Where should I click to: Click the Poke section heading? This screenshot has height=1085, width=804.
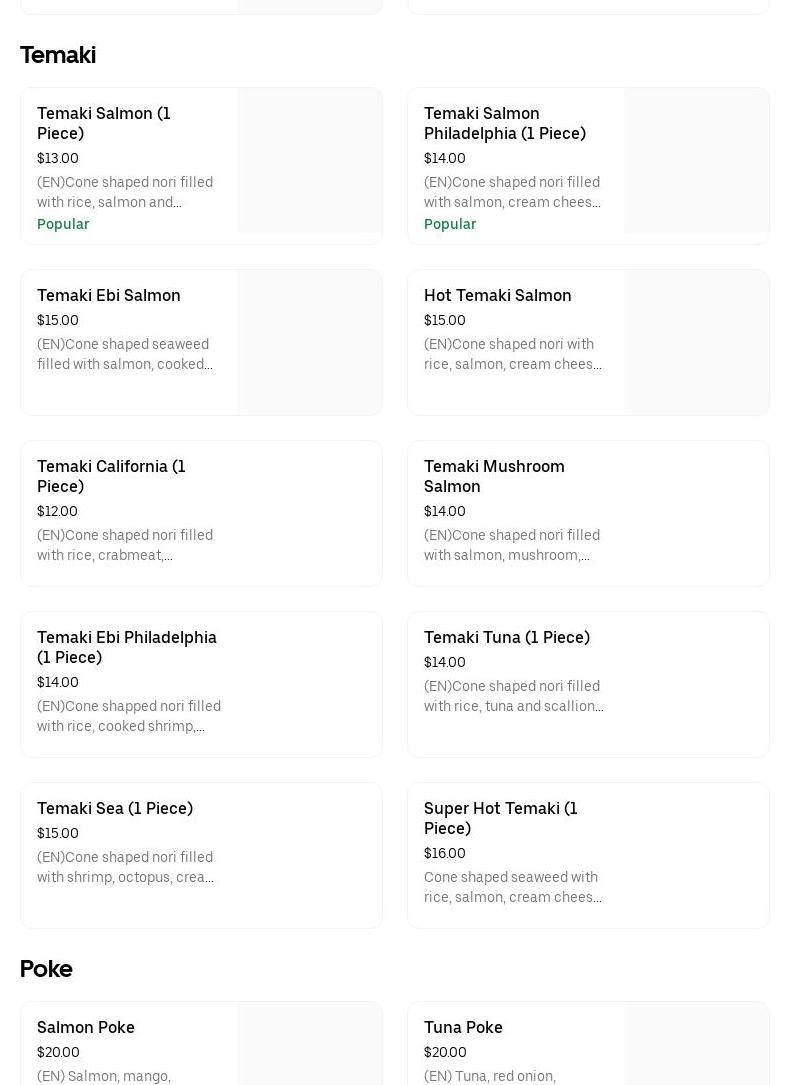click(46, 969)
